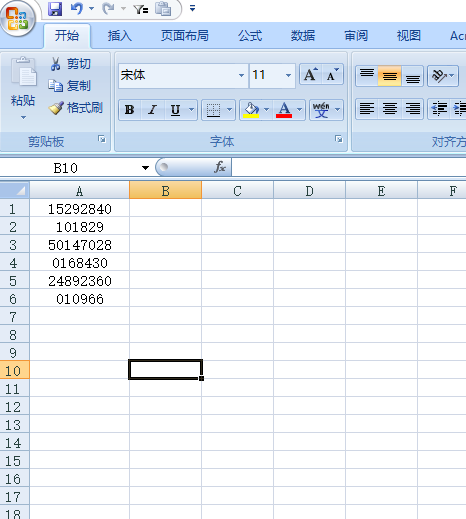Image resolution: width=466 pixels, height=519 pixels.
Task: Click the scissors Cut icon
Action: pyautogui.click(x=56, y=64)
